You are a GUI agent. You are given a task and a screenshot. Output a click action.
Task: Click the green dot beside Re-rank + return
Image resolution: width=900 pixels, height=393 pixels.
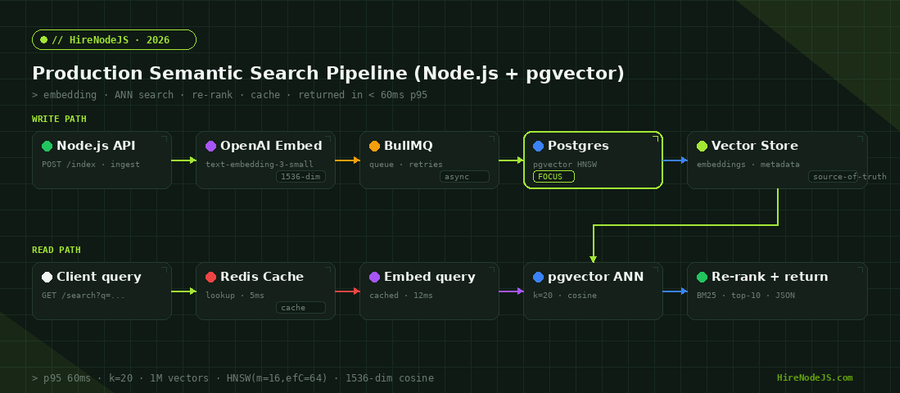tap(702, 277)
